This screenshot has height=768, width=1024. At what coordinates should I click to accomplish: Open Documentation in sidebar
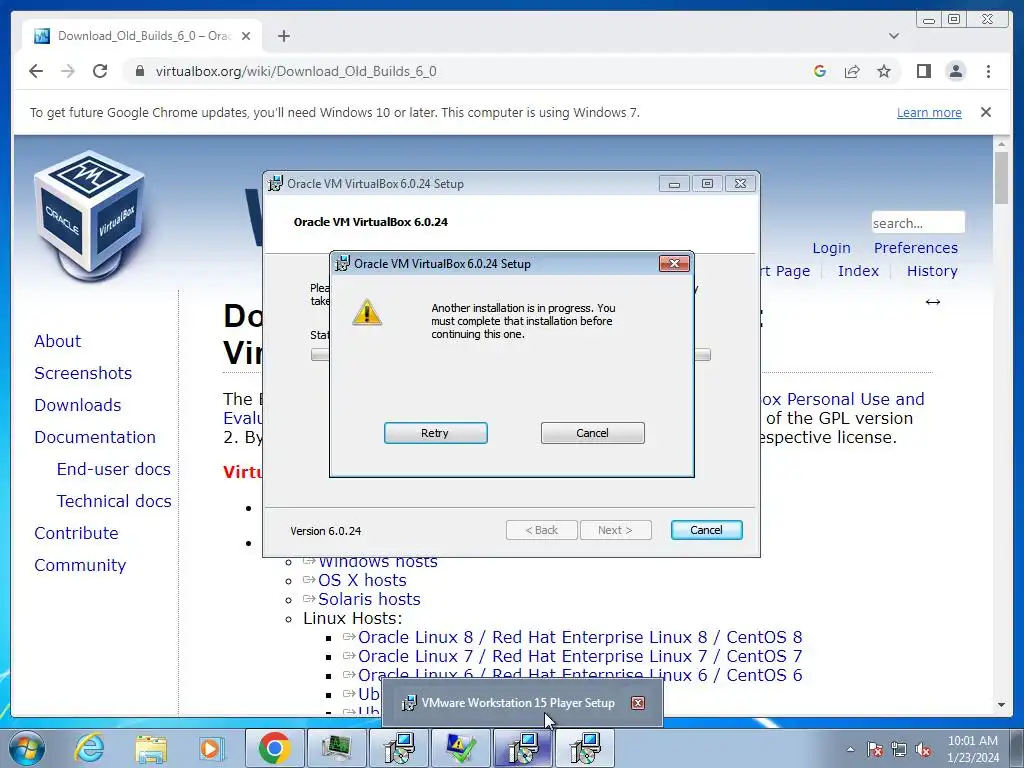pos(95,437)
